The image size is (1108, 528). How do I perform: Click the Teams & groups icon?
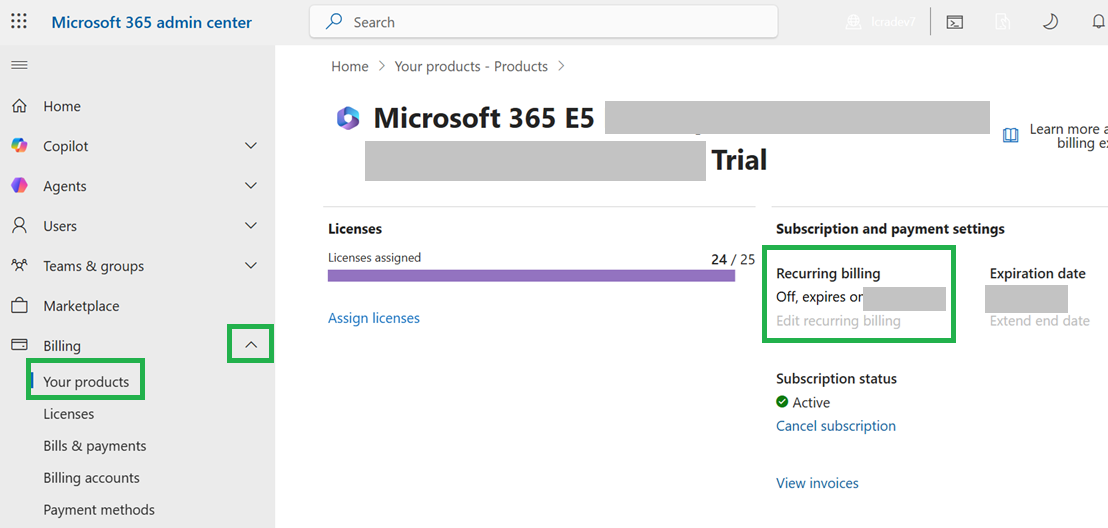click(20, 266)
